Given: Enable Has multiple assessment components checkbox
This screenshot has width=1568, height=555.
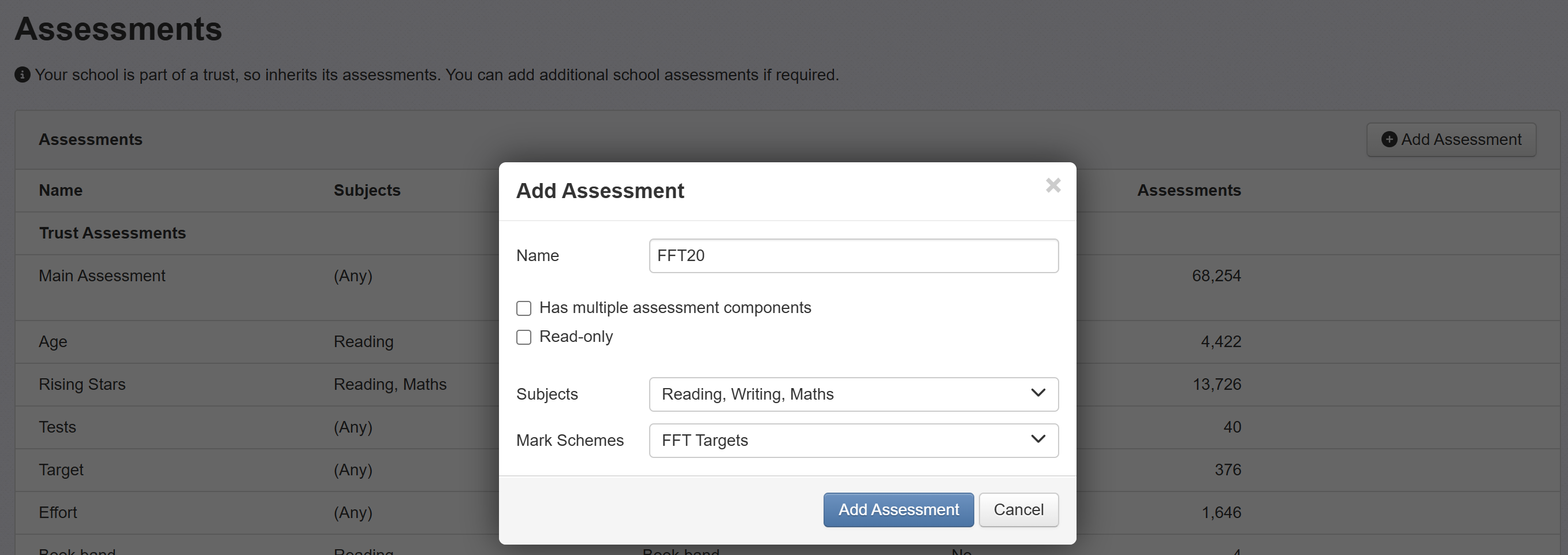Looking at the screenshot, I should coord(523,308).
